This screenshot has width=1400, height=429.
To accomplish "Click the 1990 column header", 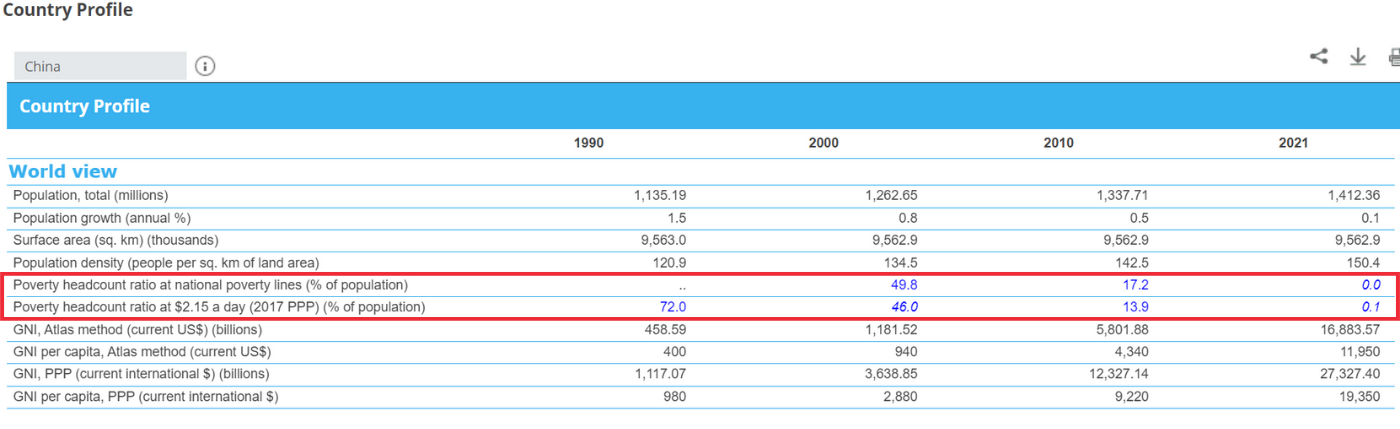I will [x=588, y=143].
